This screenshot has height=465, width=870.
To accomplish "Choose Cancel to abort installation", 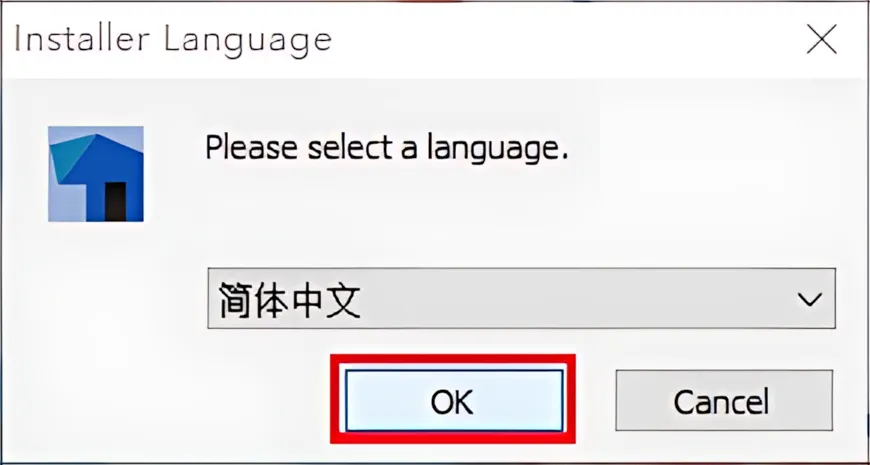I will point(724,400).
